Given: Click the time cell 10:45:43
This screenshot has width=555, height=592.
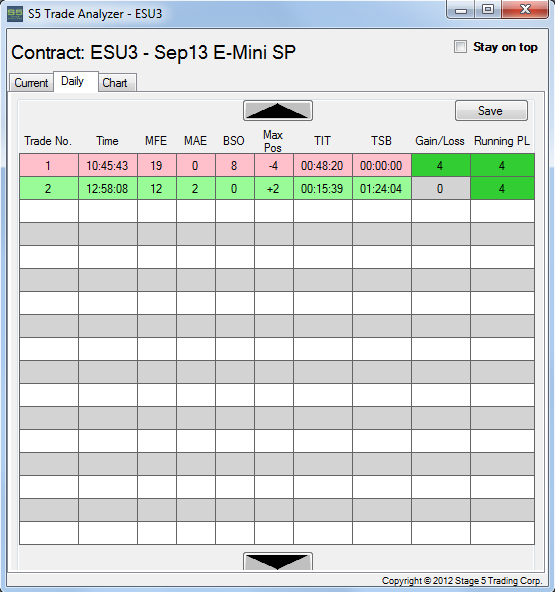Looking at the screenshot, I should 108,165.
